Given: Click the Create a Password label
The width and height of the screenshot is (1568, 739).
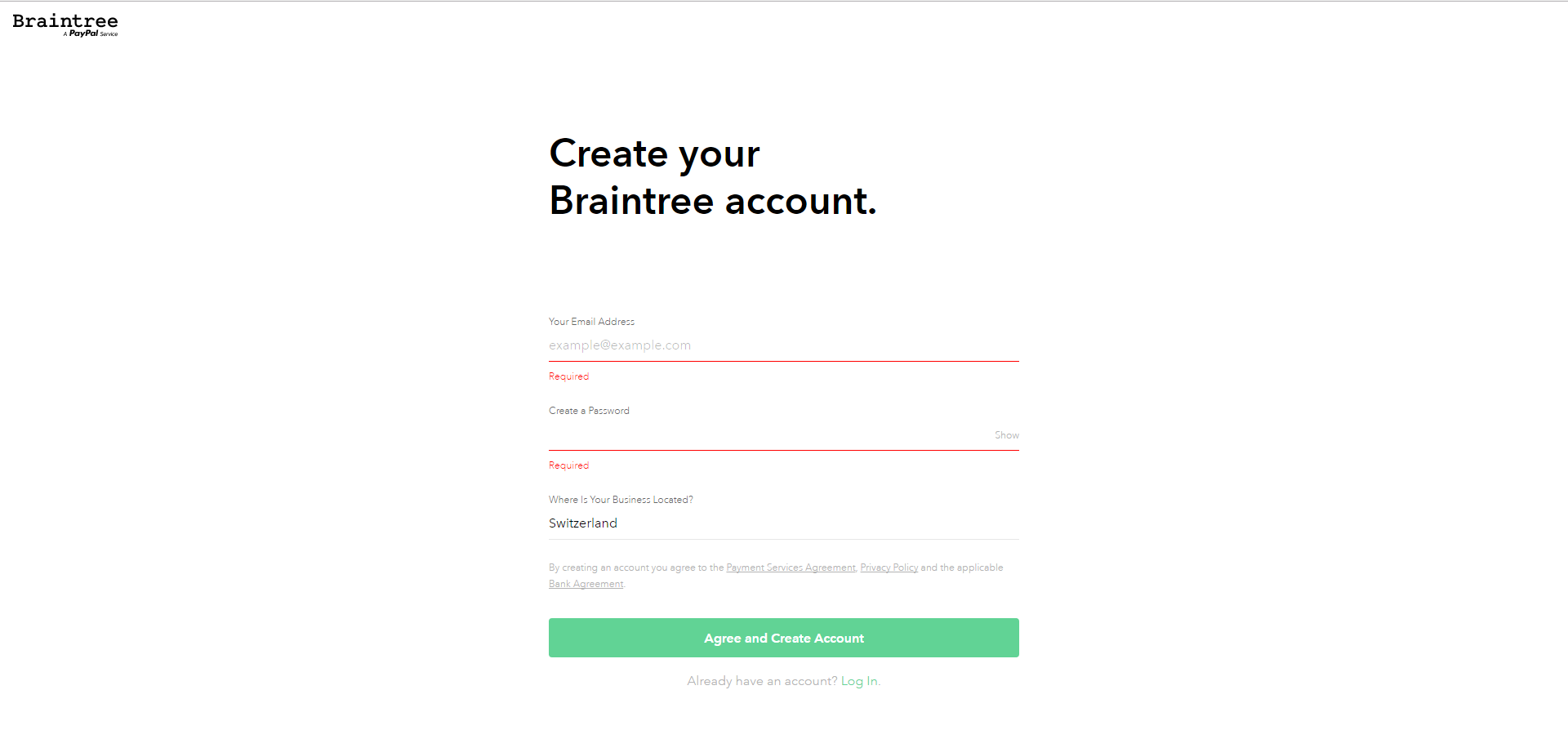Looking at the screenshot, I should [x=589, y=410].
